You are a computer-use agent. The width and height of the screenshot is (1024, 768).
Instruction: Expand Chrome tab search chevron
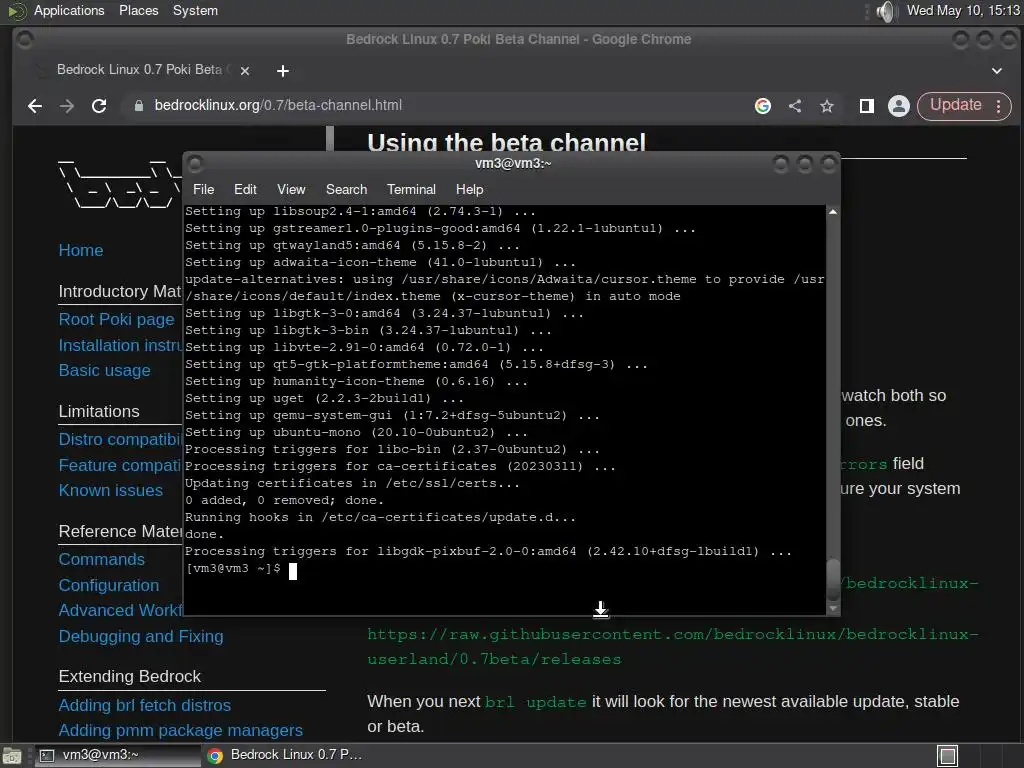[x=997, y=71]
